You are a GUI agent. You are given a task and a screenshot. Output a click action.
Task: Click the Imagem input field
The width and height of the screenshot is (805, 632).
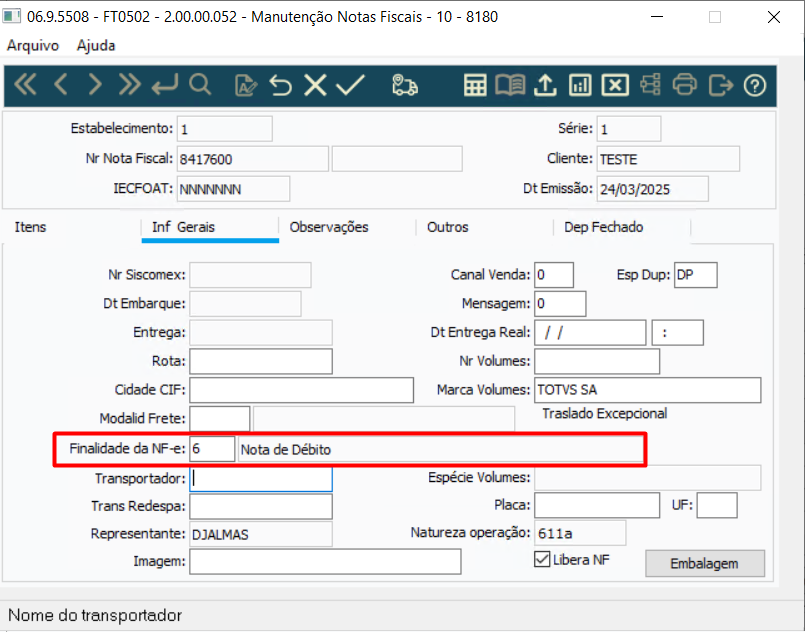pyautogui.click(x=325, y=562)
